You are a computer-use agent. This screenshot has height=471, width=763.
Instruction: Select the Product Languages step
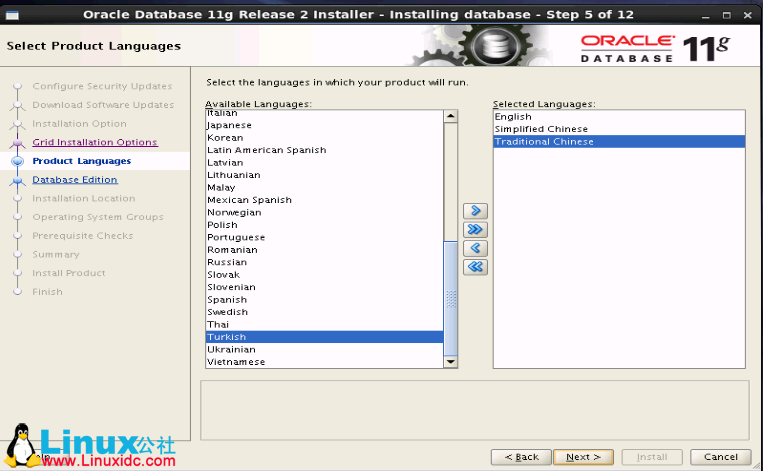click(82, 161)
